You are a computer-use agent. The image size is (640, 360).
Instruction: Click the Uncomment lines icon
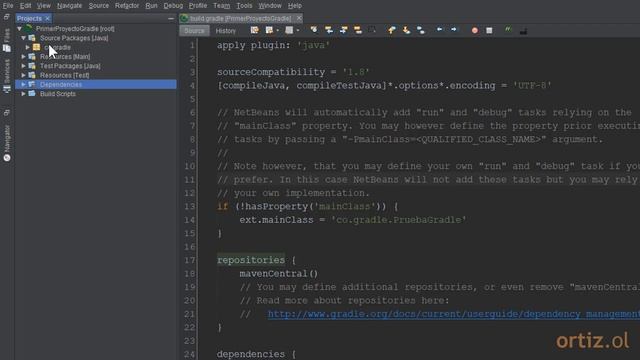[x=523, y=31]
